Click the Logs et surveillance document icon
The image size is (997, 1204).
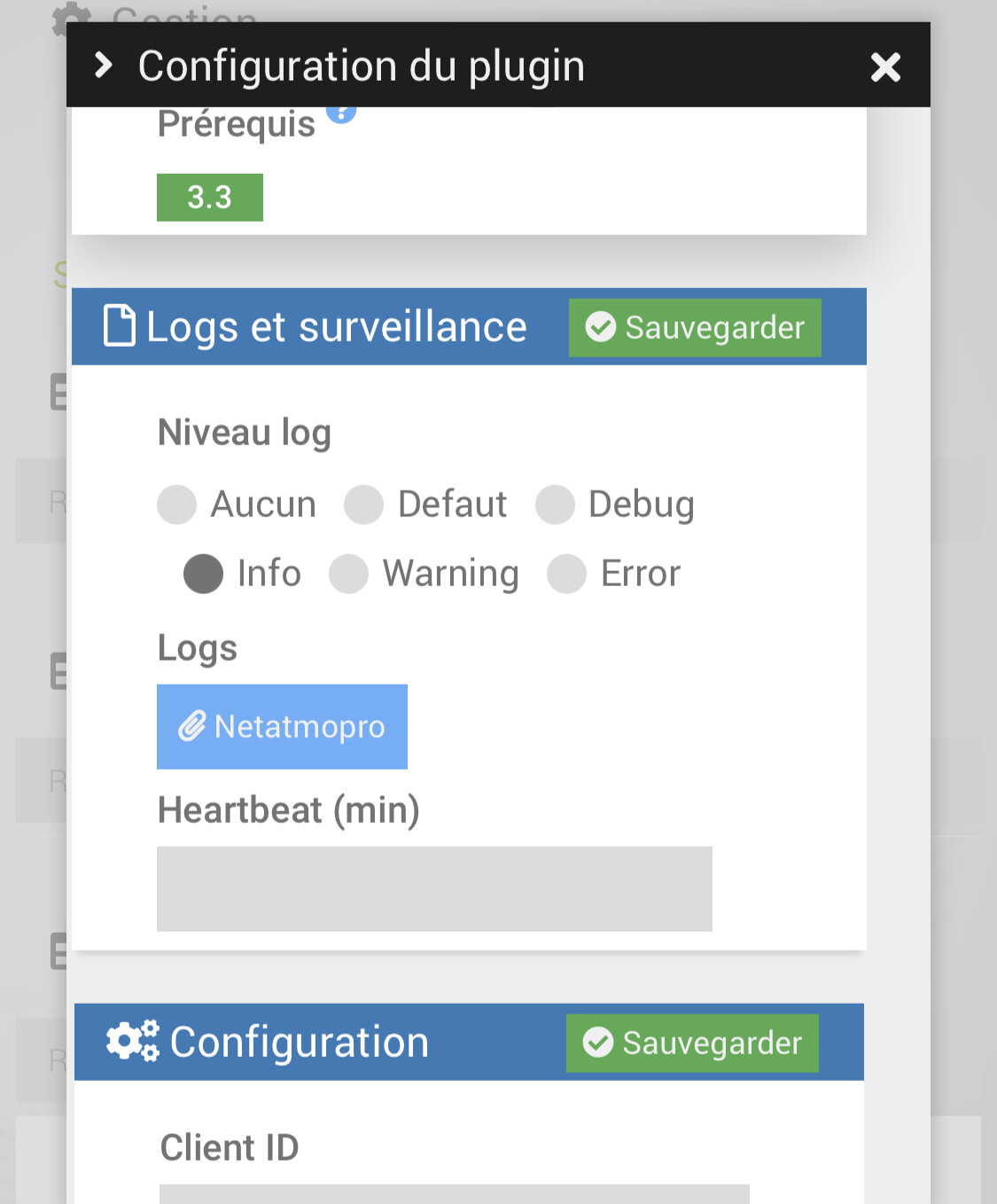[x=120, y=325]
